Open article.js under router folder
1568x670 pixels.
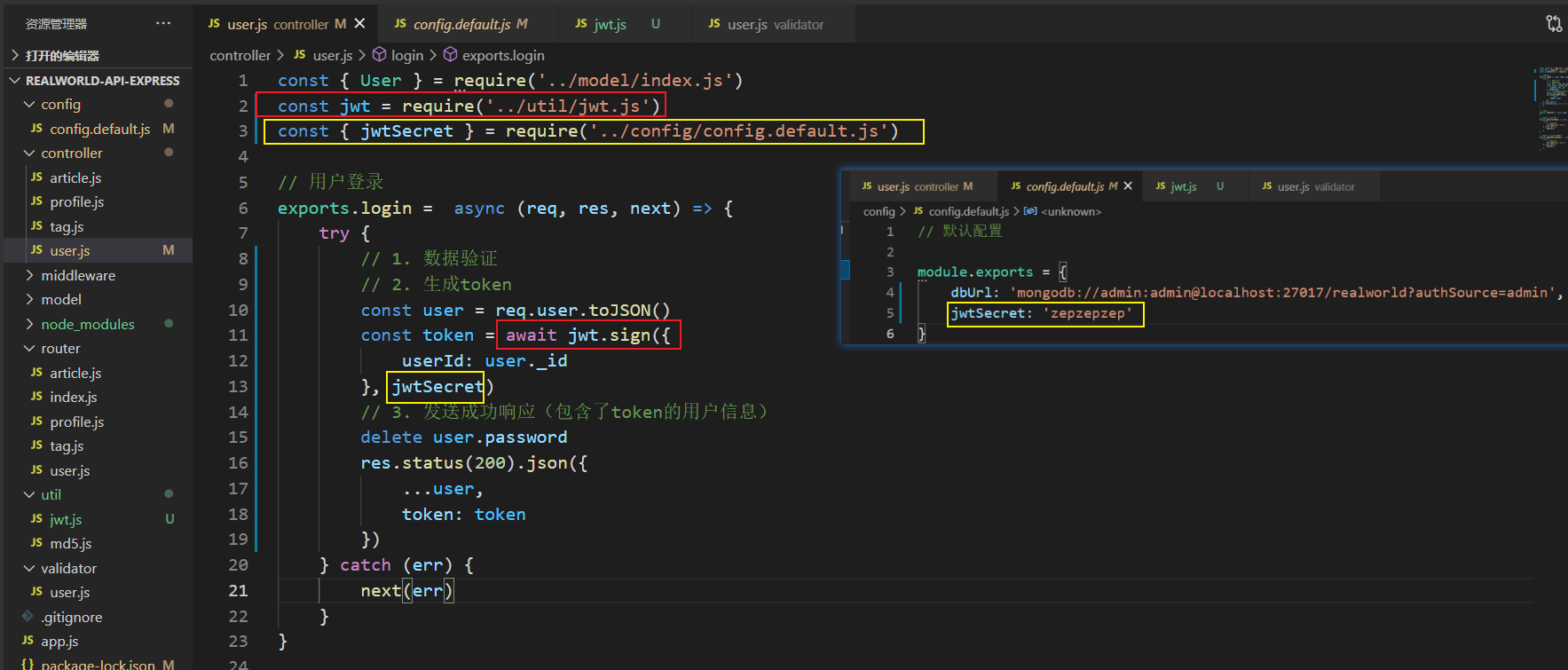pos(75,374)
